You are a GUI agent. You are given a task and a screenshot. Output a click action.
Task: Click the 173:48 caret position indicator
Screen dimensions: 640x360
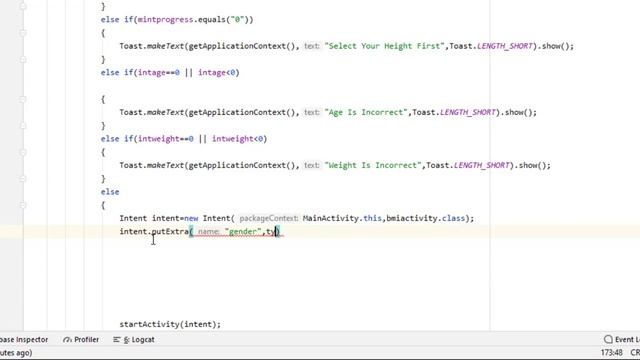pos(611,353)
